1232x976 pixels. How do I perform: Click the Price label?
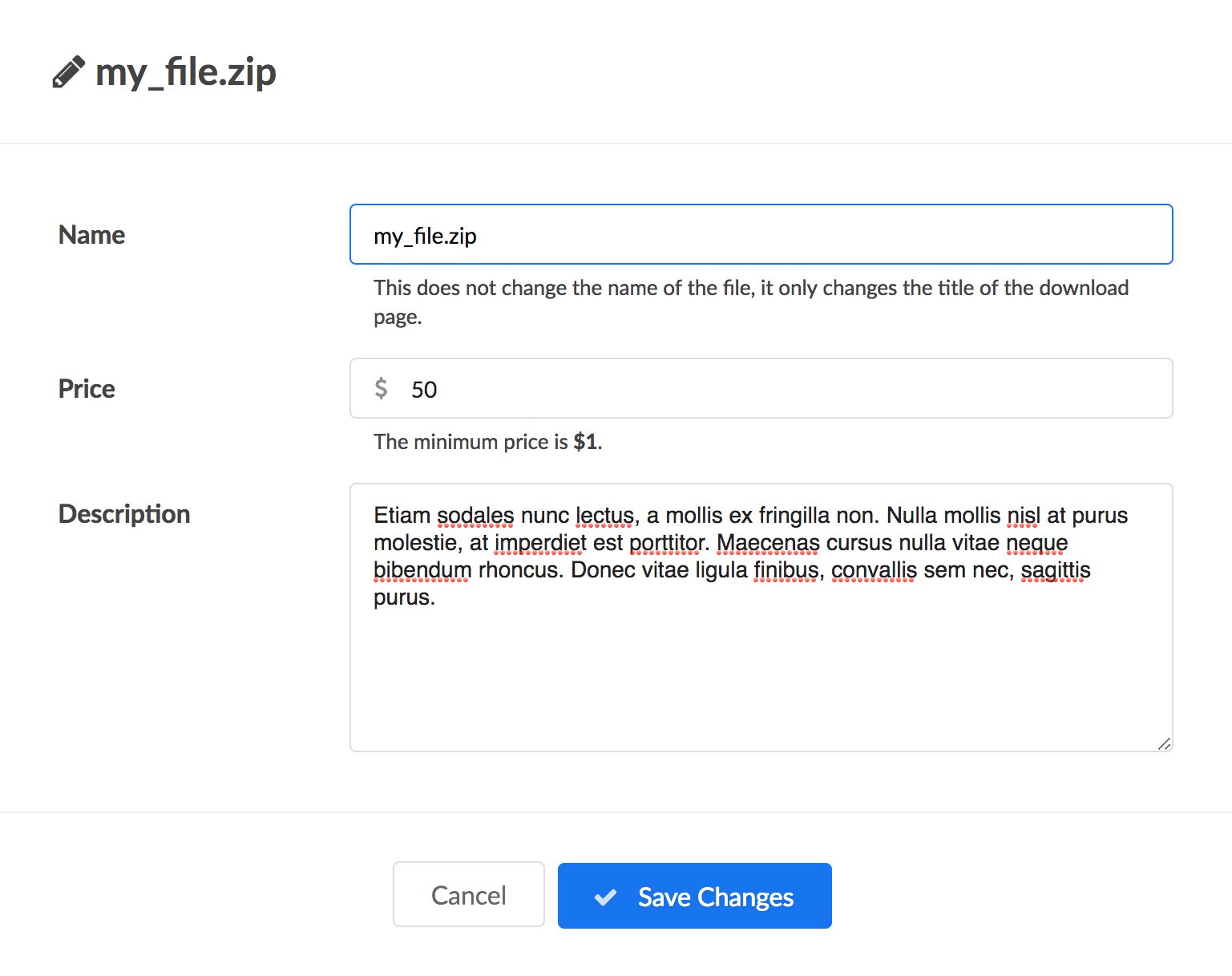point(86,389)
